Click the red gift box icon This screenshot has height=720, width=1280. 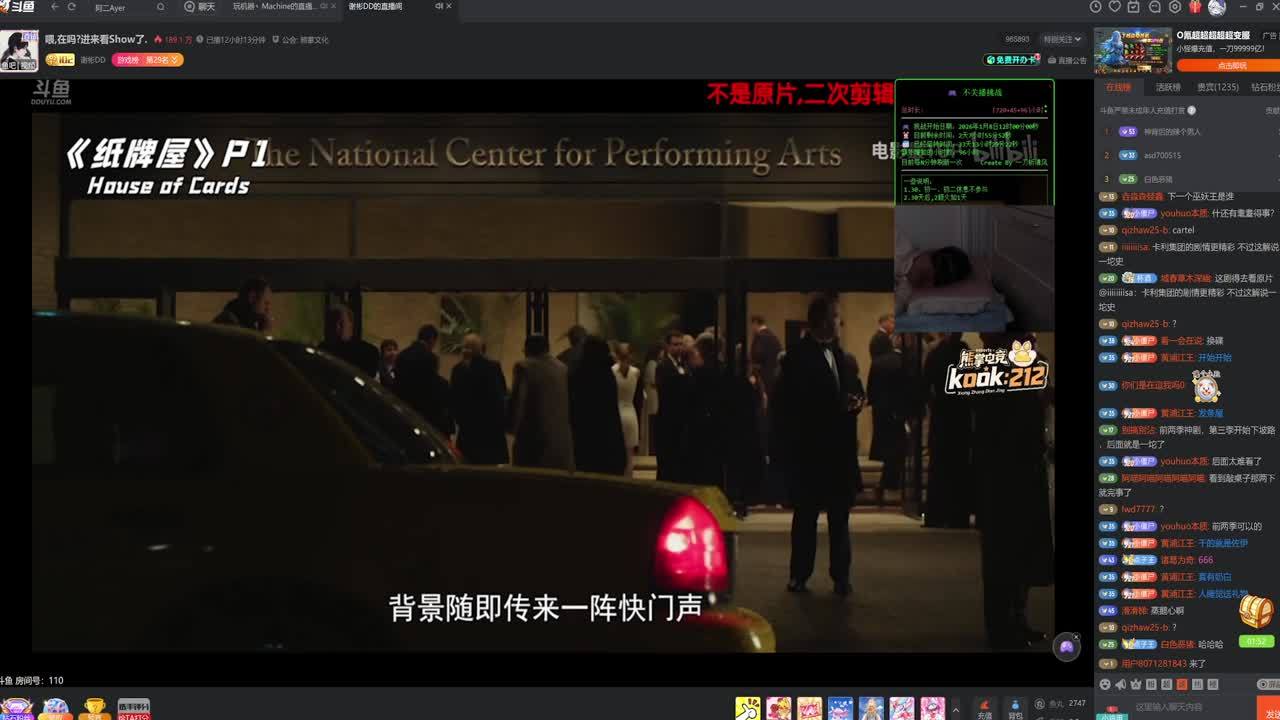click(x=1195, y=7)
